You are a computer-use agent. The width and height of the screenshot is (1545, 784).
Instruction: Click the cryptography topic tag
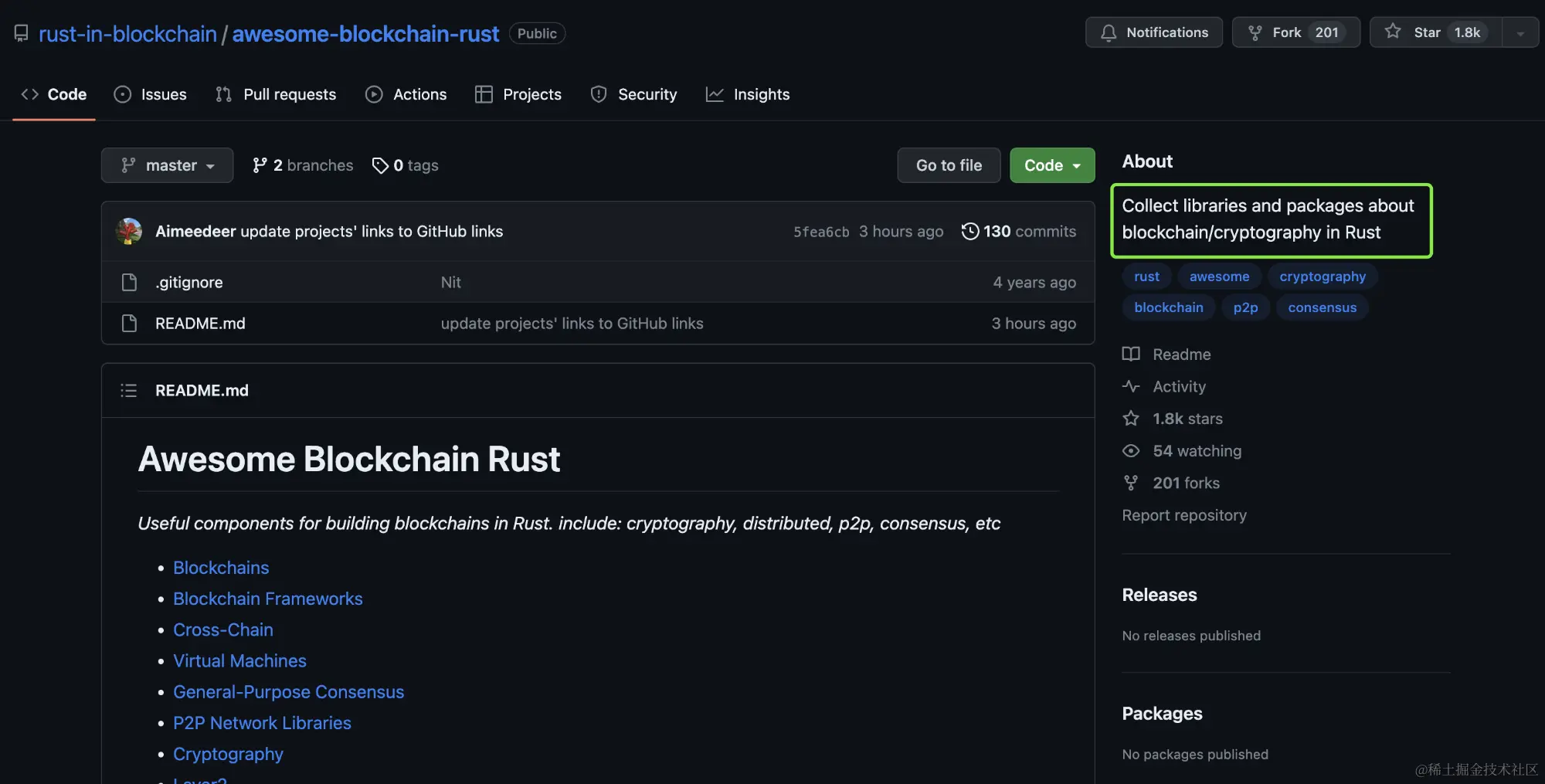pyautogui.click(x=1323, y=277)
